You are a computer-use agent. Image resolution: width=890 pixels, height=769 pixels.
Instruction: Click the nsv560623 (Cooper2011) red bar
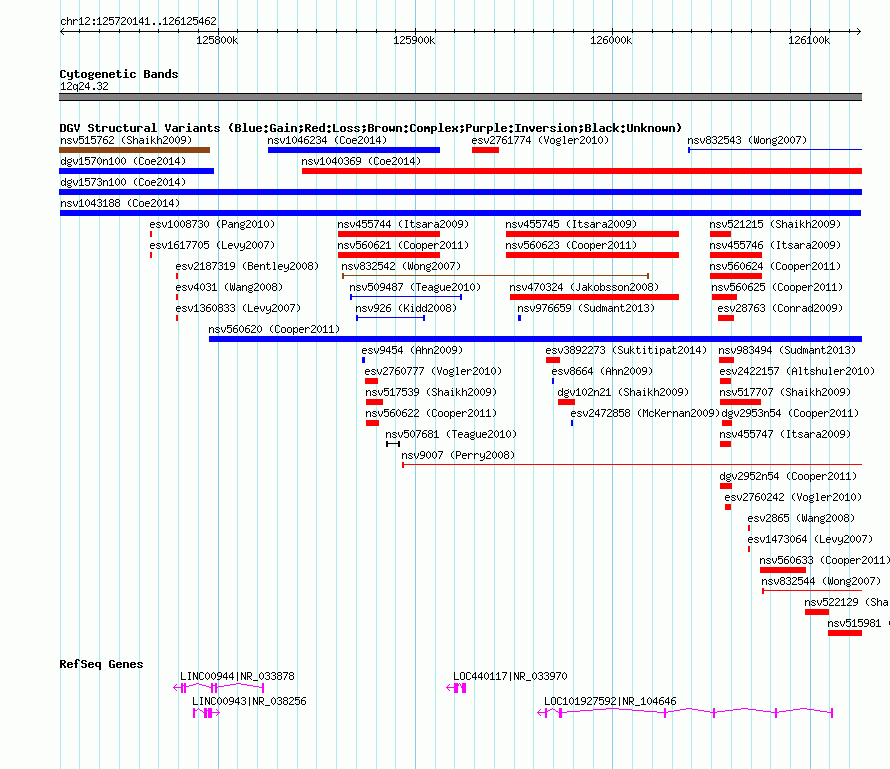pyautogui.click(x=592, y=255)
